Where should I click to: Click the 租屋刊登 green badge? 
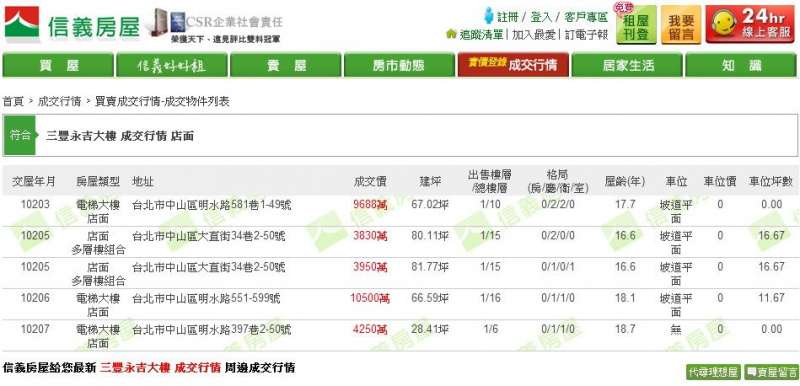(x=636, y=24)
